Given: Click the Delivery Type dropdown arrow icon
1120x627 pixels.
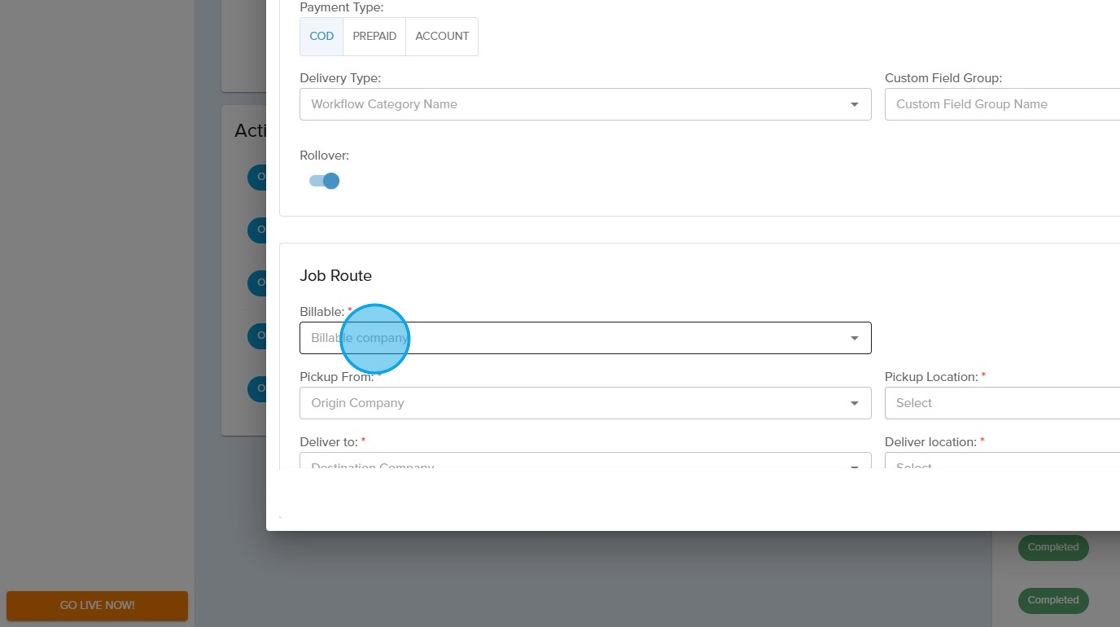Looking at the screenshot, I should pos(854,104).
